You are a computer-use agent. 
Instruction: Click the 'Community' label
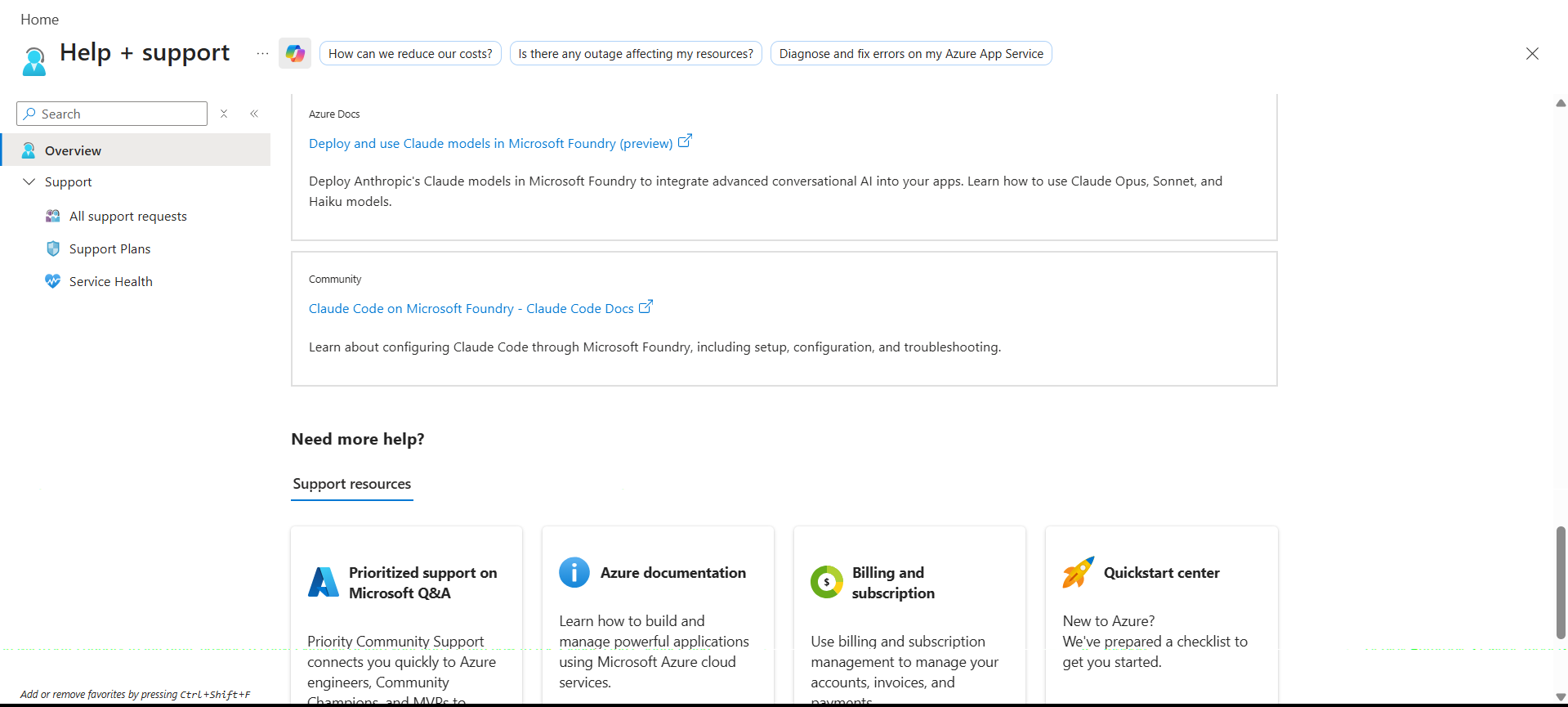click(x=335, y=279)
